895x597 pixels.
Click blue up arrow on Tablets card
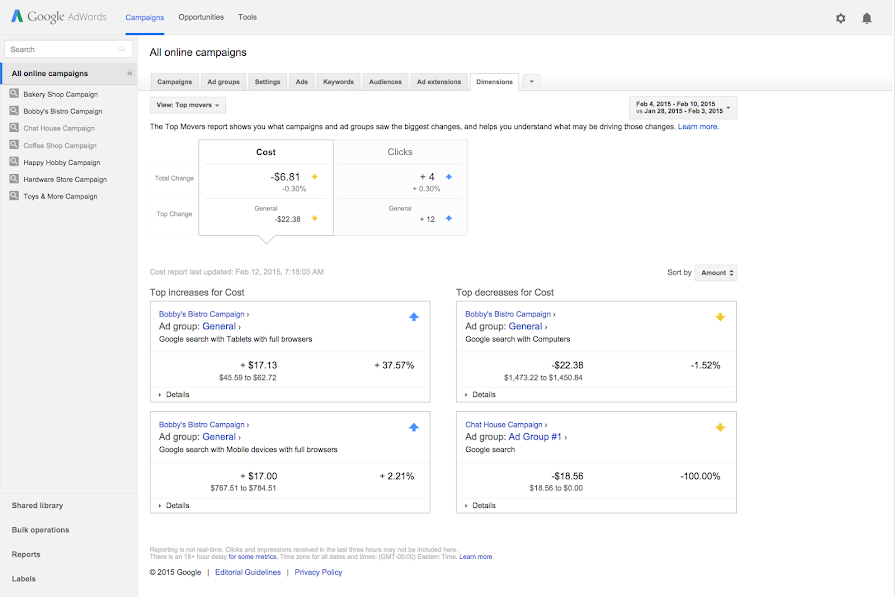pos(414,317)
